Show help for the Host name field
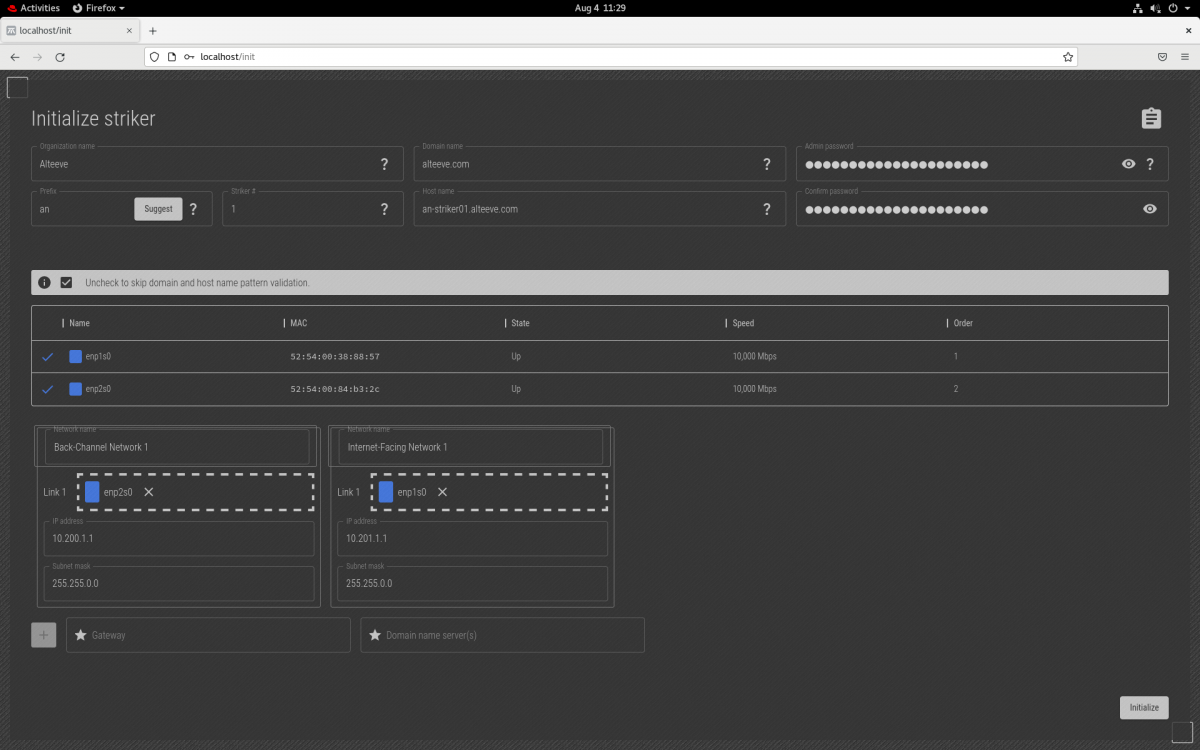The image size is (1200, 750). coord(767,209)
